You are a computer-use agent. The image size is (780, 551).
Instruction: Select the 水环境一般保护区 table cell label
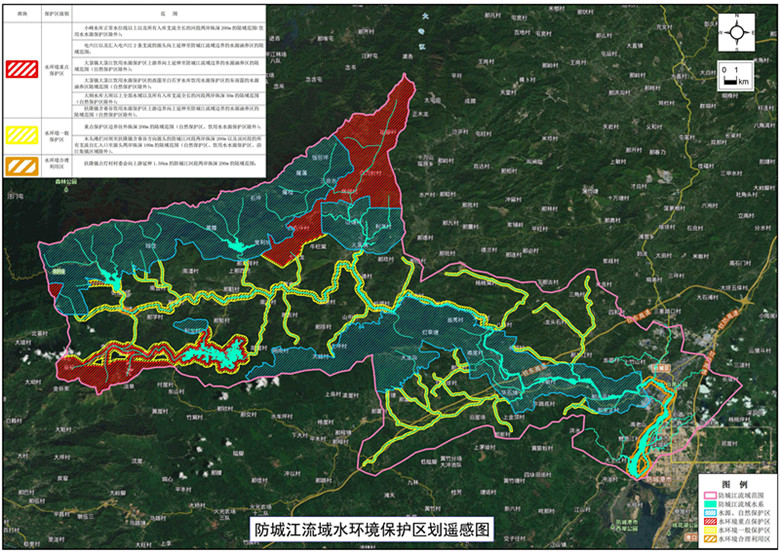tap(55, 134)
